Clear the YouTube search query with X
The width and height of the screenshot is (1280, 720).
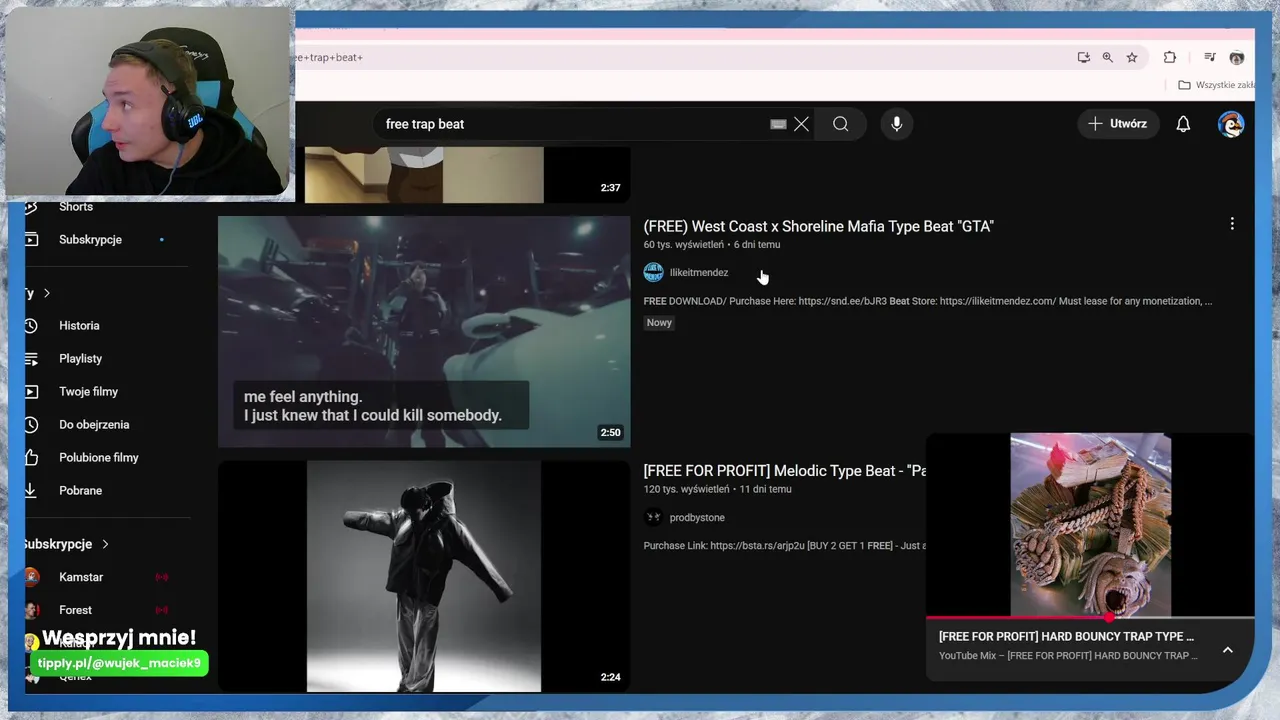[x=801, y=124]
